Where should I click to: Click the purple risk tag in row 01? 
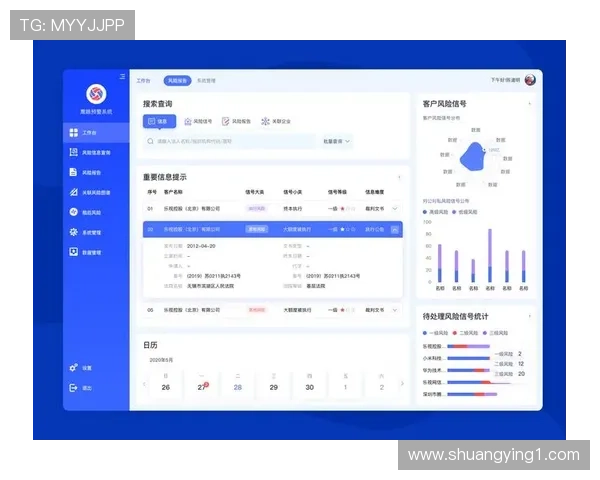256,209
